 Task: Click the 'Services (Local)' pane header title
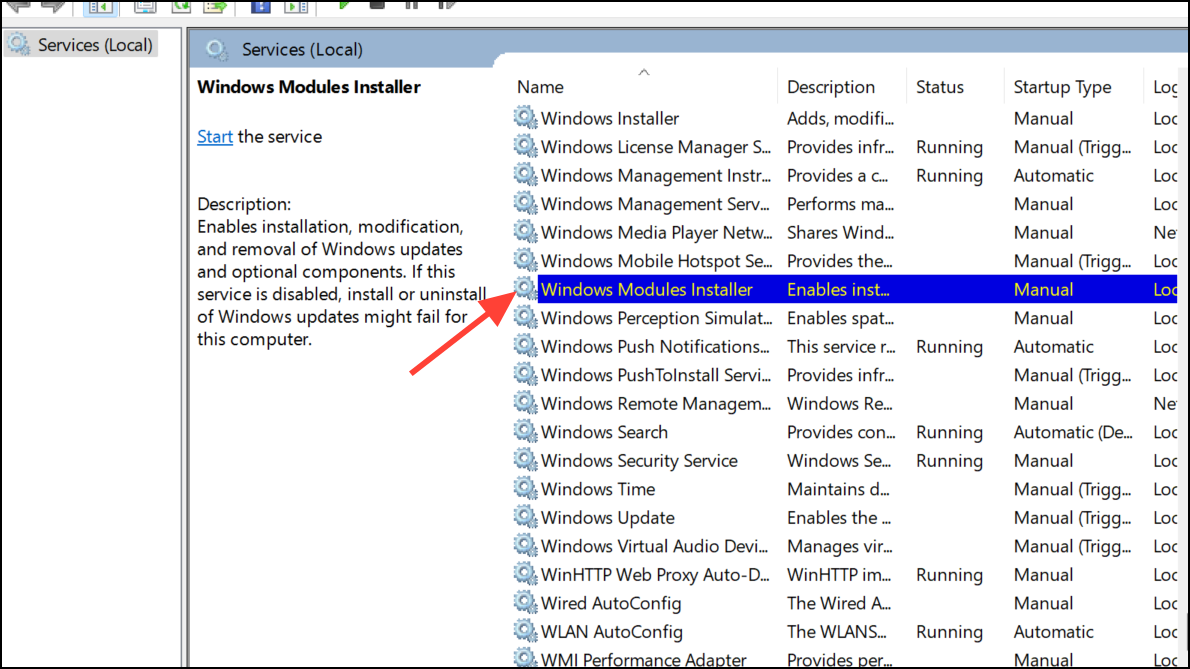click(x=302, y=50)
